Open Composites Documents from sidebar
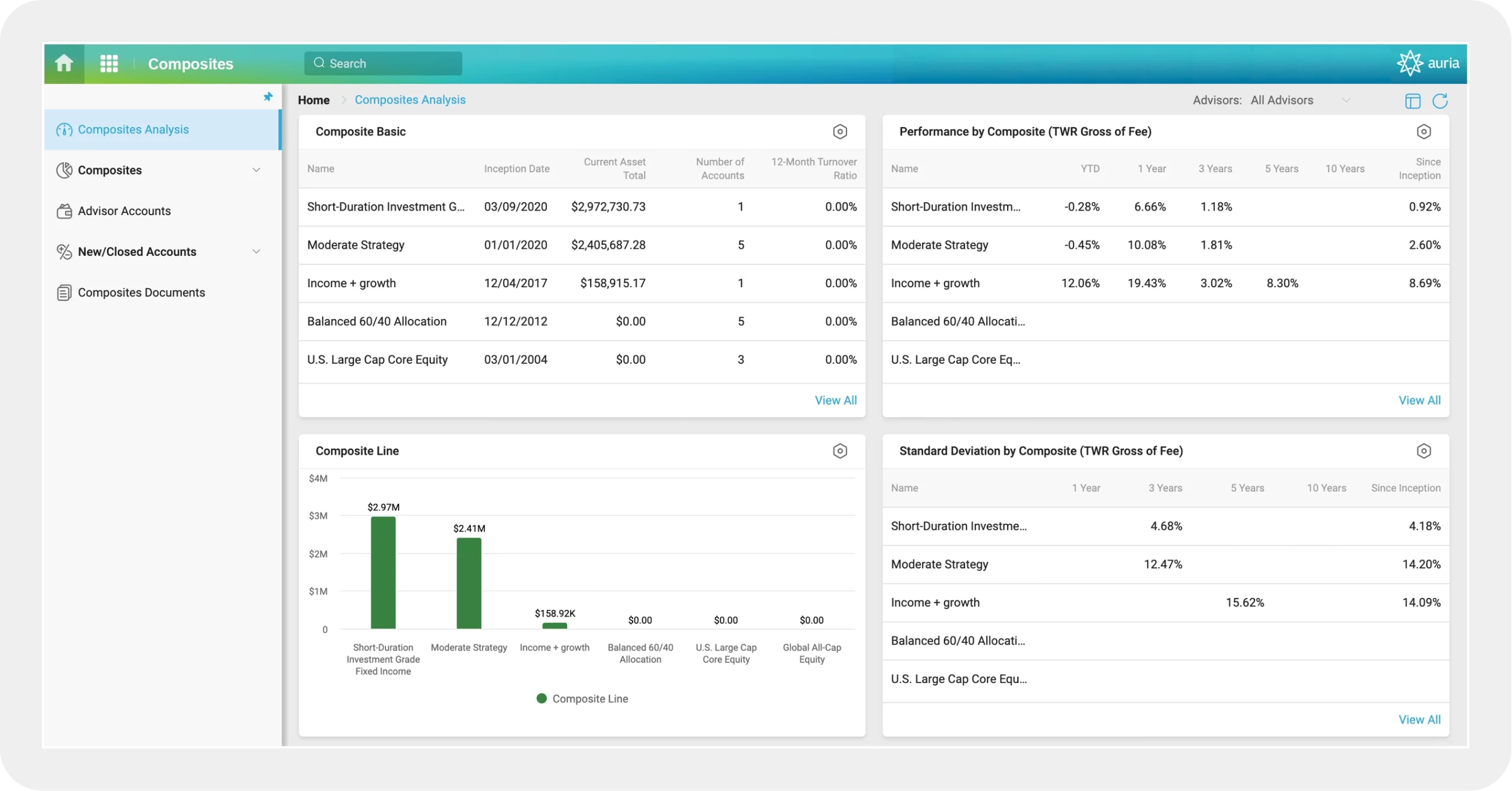 point(141,292)
